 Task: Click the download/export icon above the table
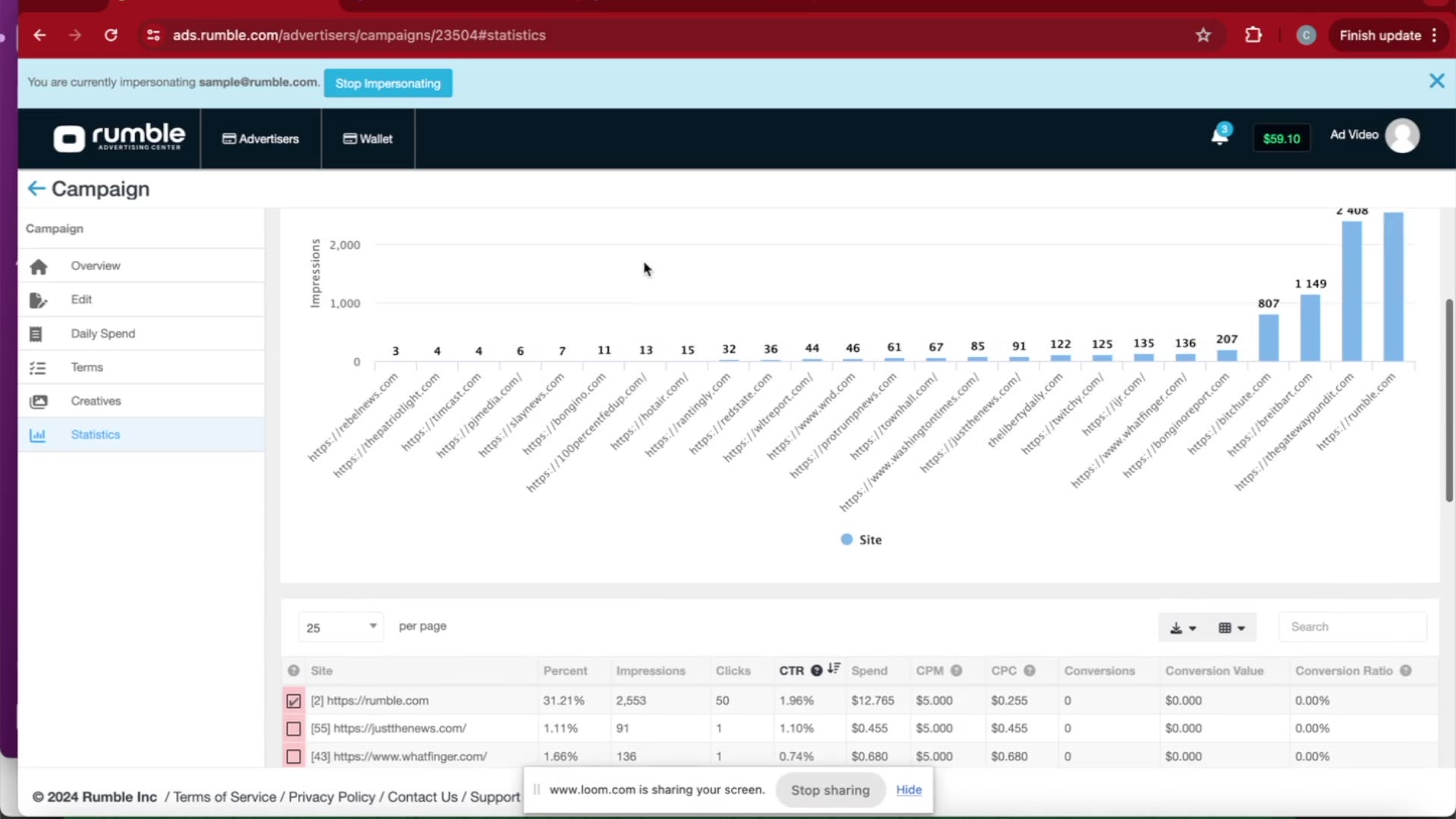[x=1176, y=627]
